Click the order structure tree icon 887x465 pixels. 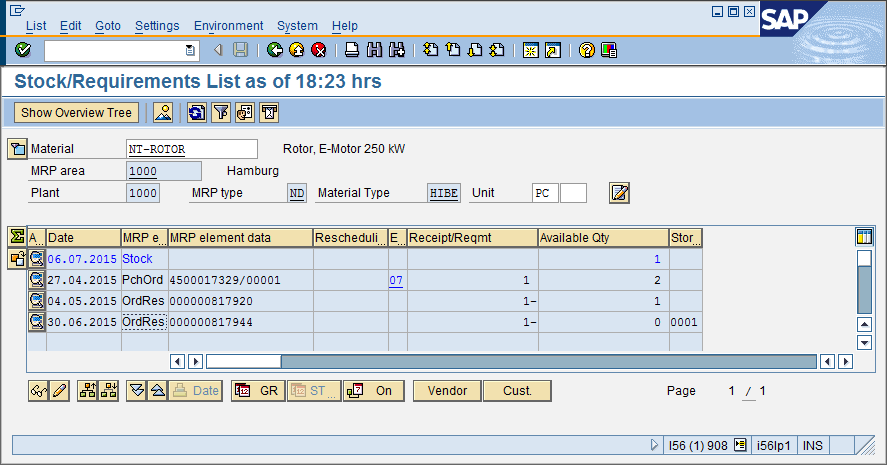[x=88, y=391]
